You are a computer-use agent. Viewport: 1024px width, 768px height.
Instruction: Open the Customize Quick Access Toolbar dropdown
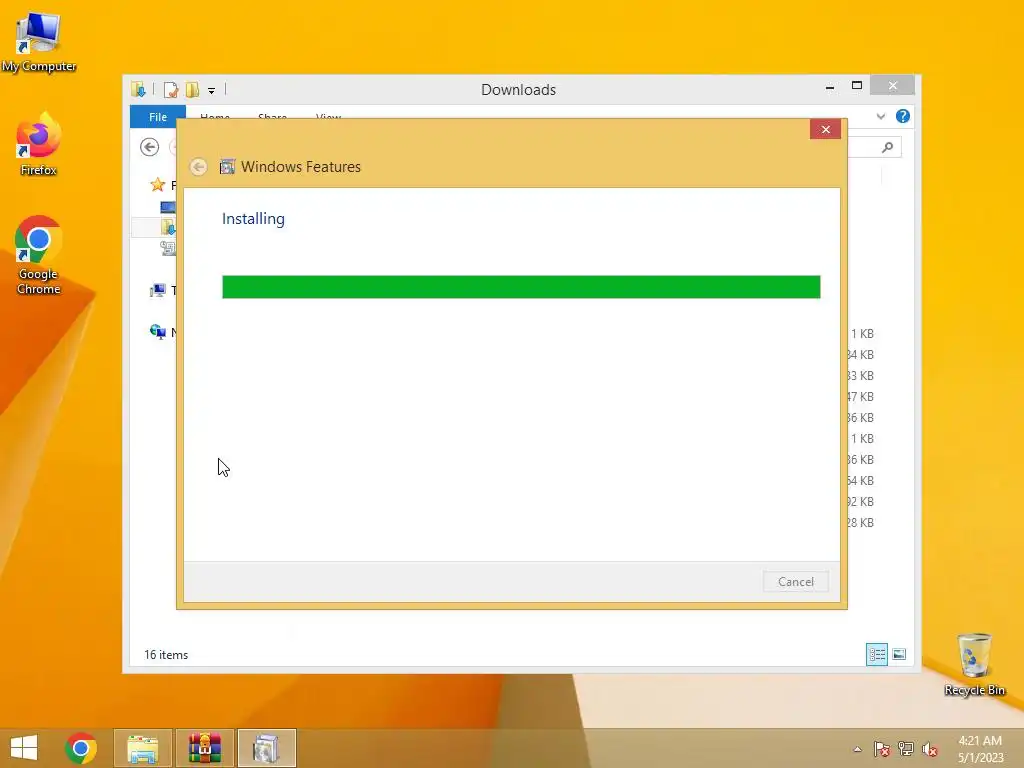212,90
